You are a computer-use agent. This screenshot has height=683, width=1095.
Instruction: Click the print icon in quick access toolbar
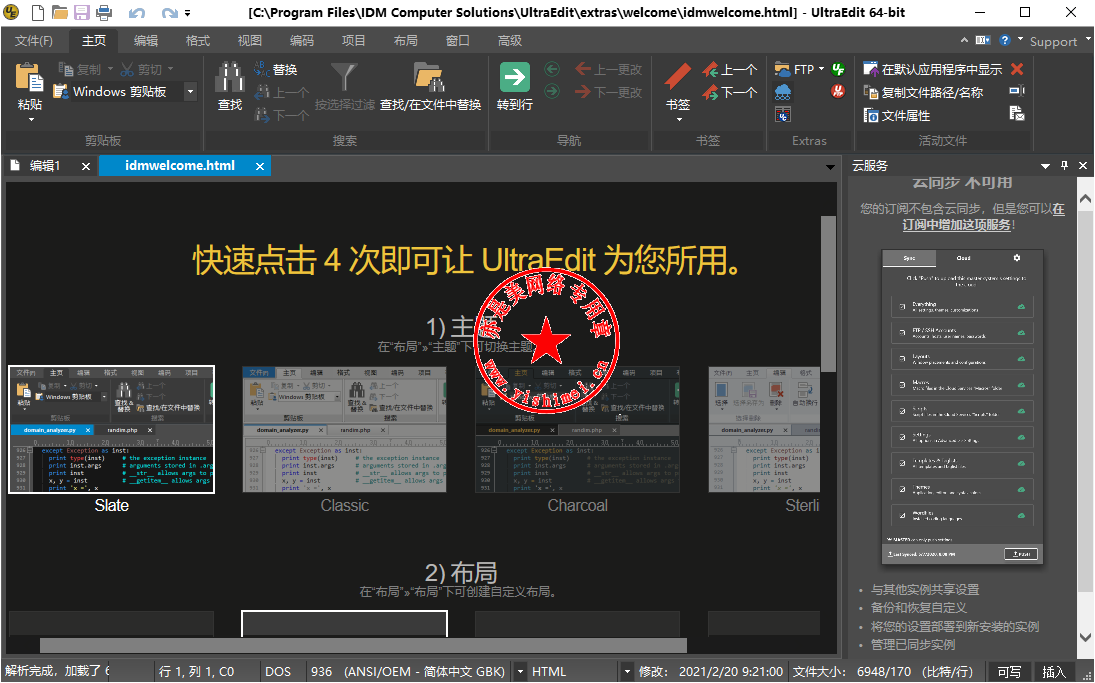[x=104, y=13]
